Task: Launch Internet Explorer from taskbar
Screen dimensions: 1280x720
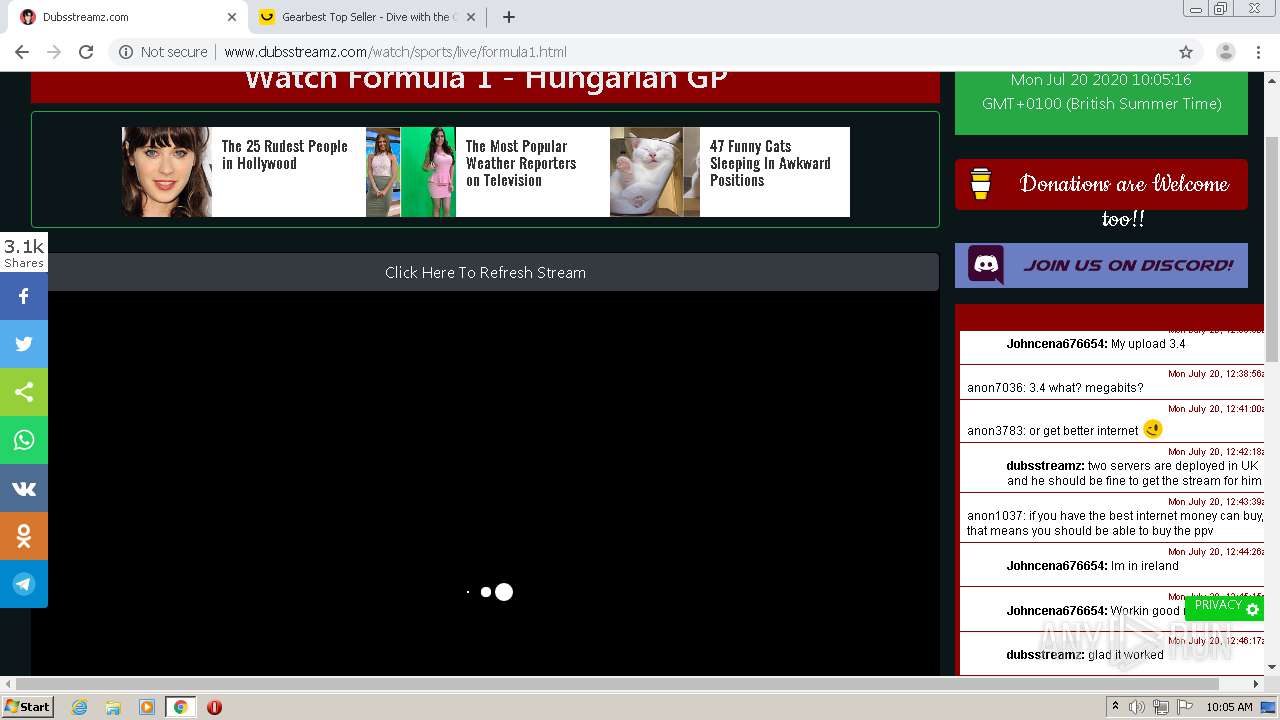Action: (80, 707)
